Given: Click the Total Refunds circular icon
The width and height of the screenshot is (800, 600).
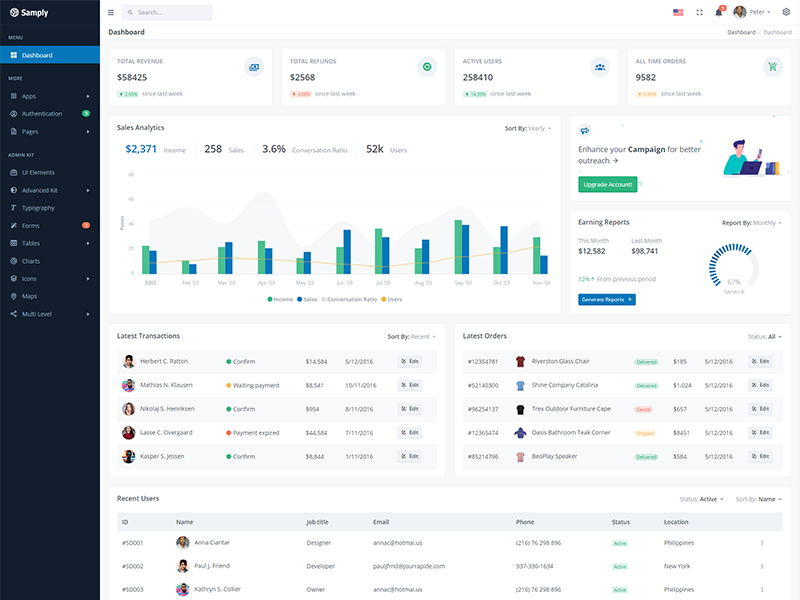Looking at the screenshot, I should click(427, 67).
